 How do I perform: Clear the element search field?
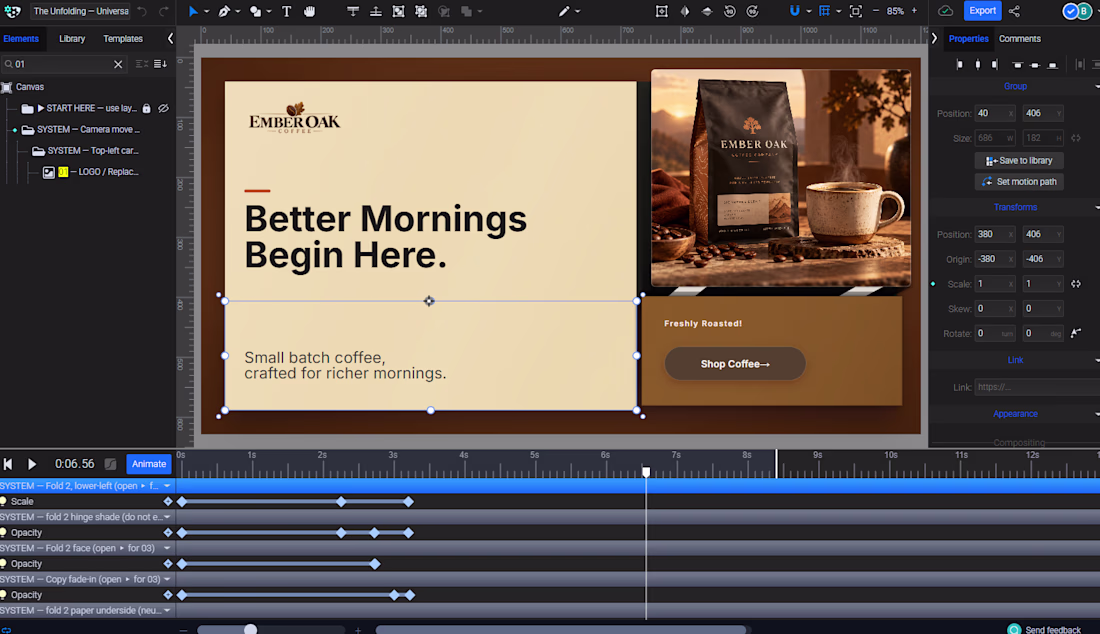[118, 64]
